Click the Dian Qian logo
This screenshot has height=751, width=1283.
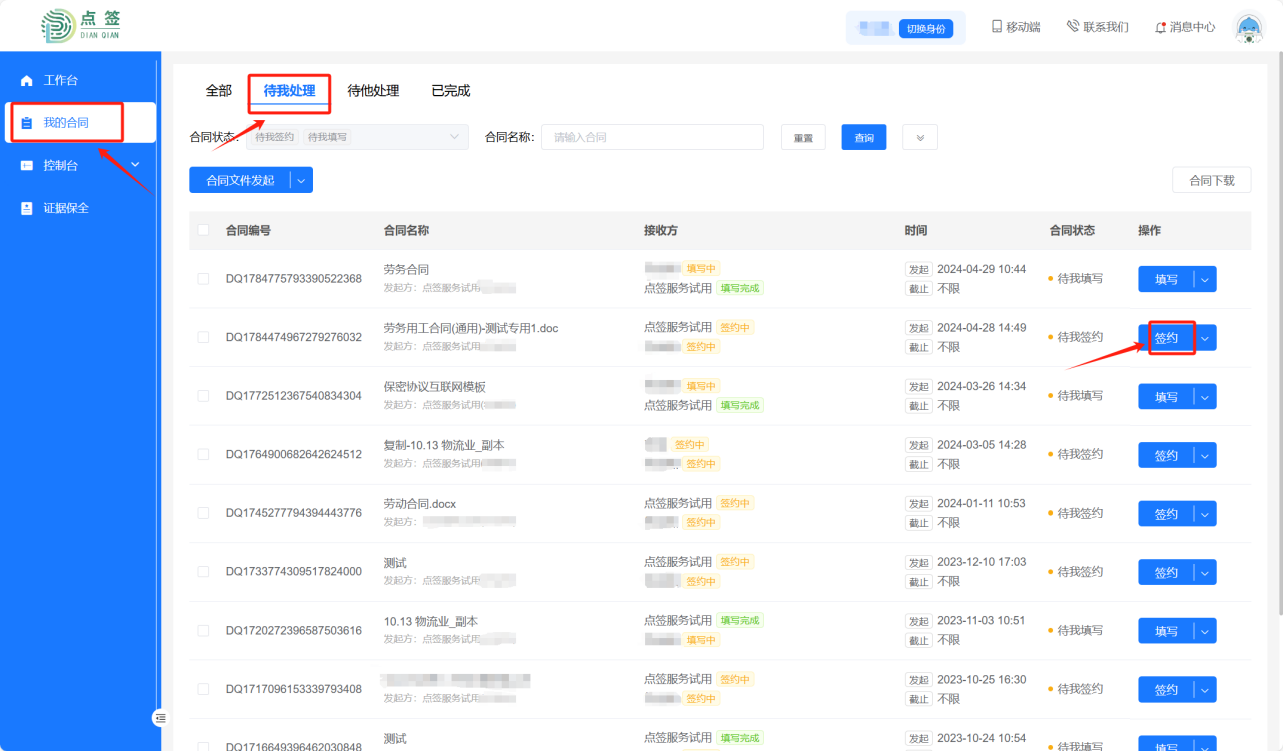click(81, 26)
